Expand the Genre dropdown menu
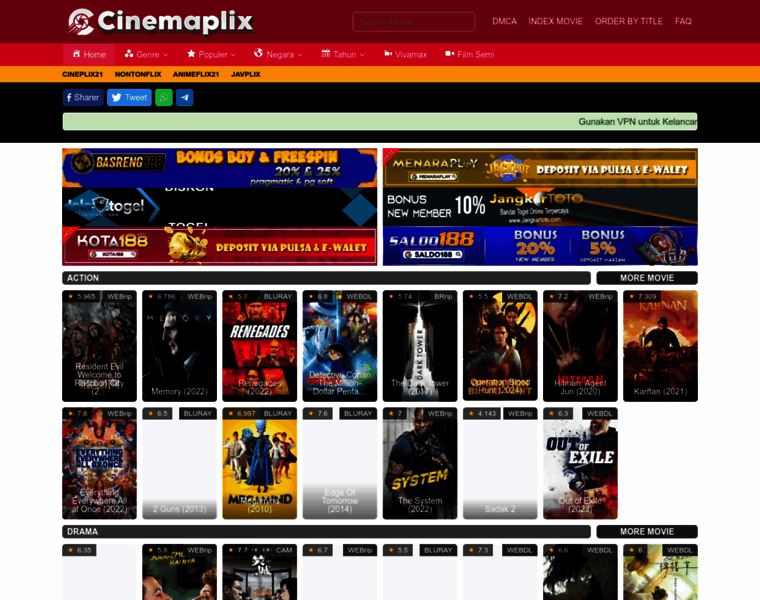This screenshot has height=600, width=760. pyautogui.click(x=165, y=55)
